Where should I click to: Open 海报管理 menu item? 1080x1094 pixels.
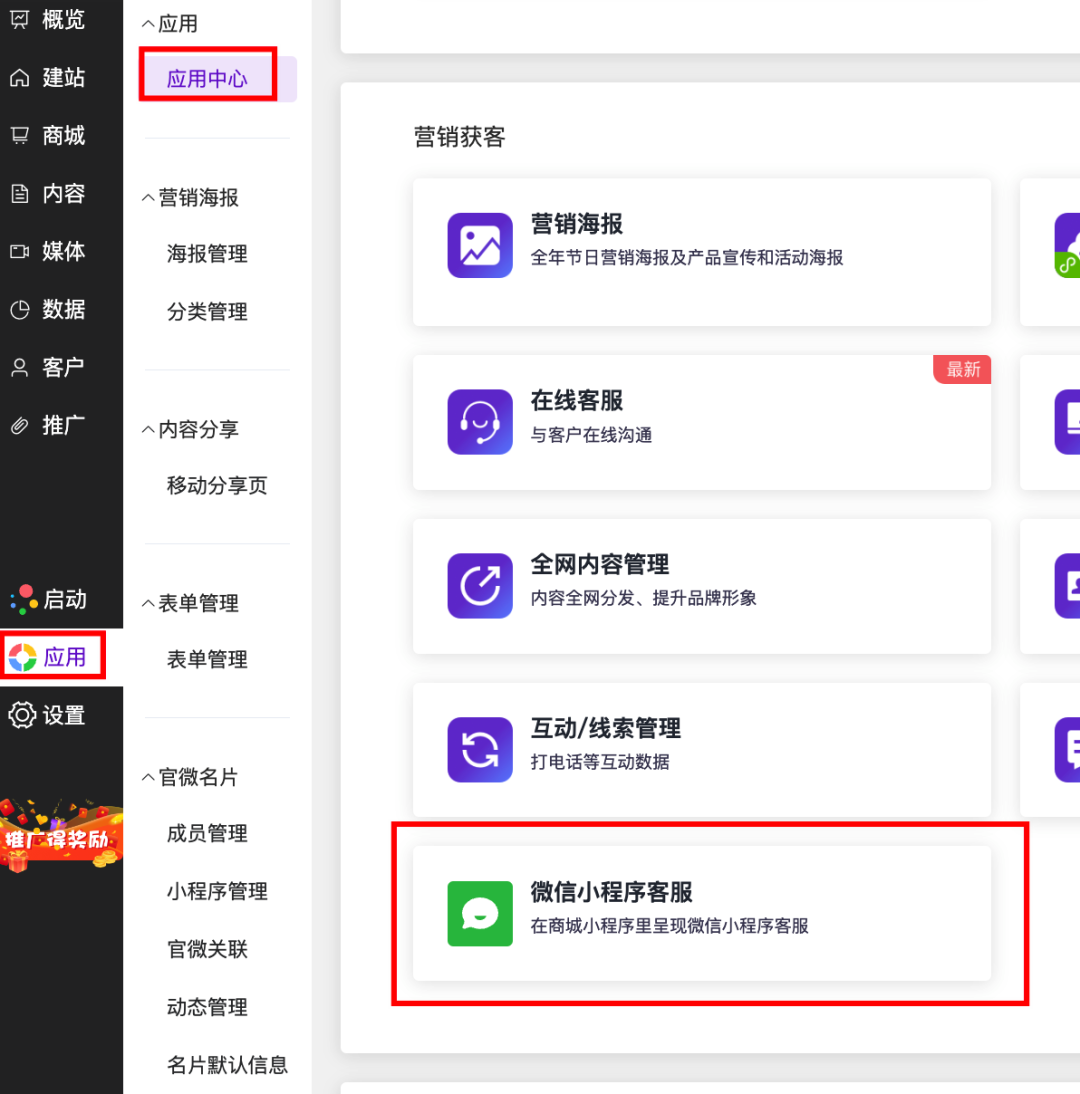(x=207, y=254)
